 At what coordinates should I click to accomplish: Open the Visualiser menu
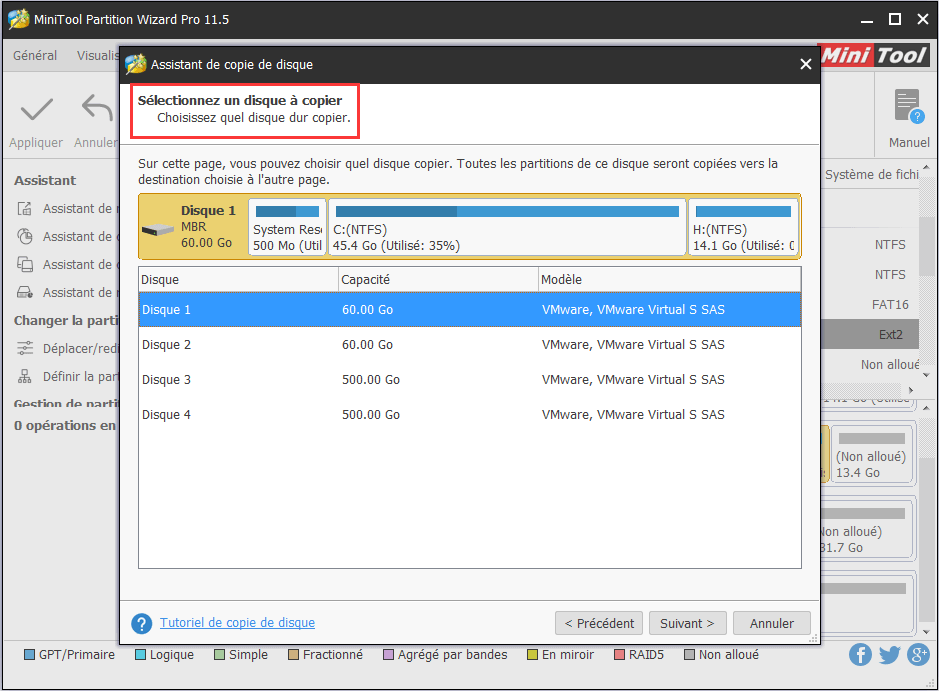point(97,56)
